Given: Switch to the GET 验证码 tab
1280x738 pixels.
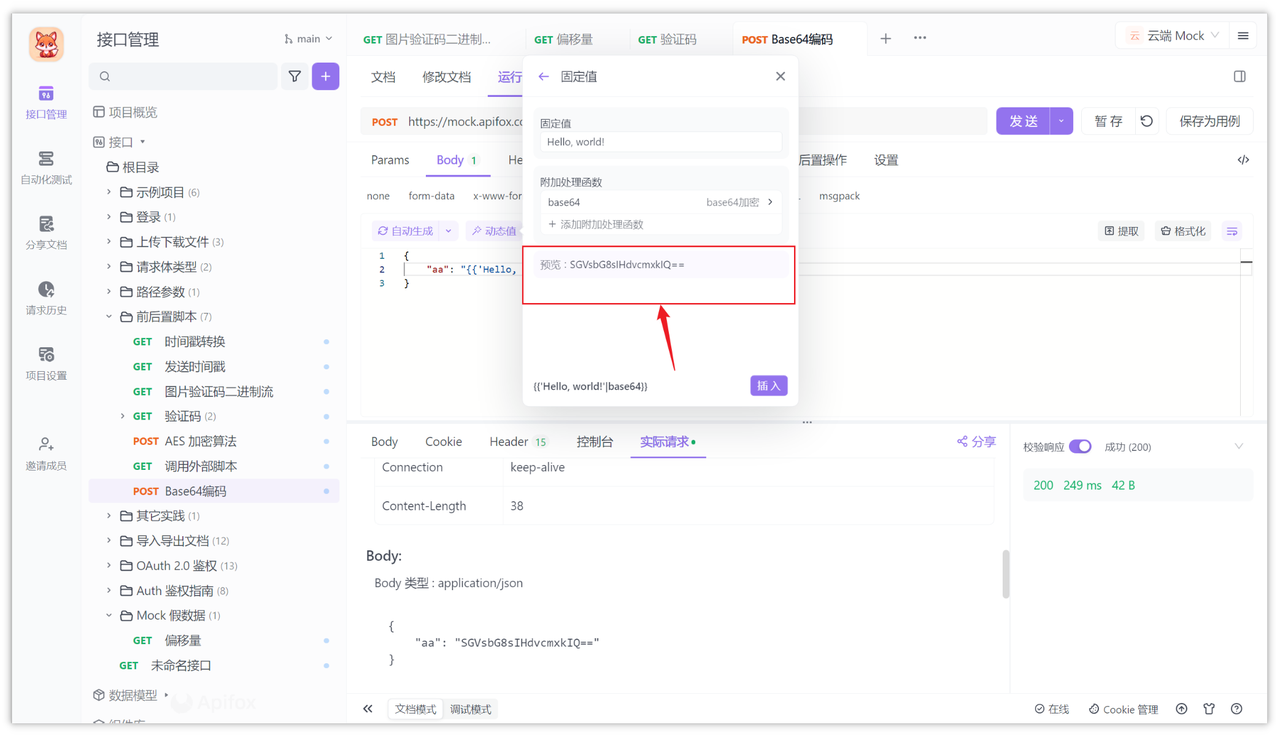Looking at the screenshot, I should [667, 39].
